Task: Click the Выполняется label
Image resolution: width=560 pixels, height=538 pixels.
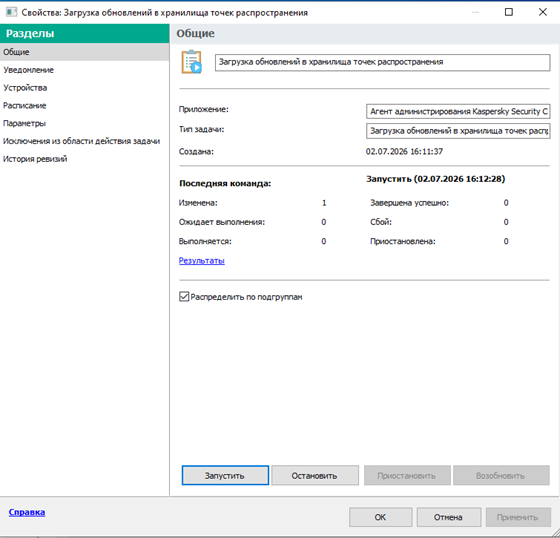Action: 205,241
